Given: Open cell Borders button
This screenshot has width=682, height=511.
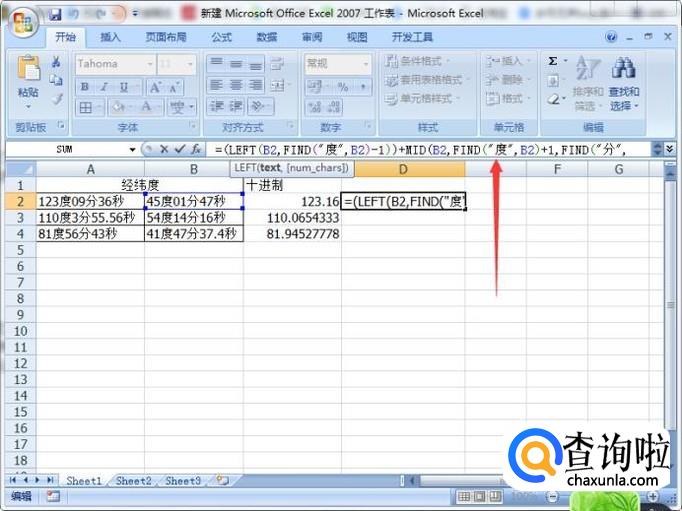Looking at the screenshot, I should [x=86, y=107].
